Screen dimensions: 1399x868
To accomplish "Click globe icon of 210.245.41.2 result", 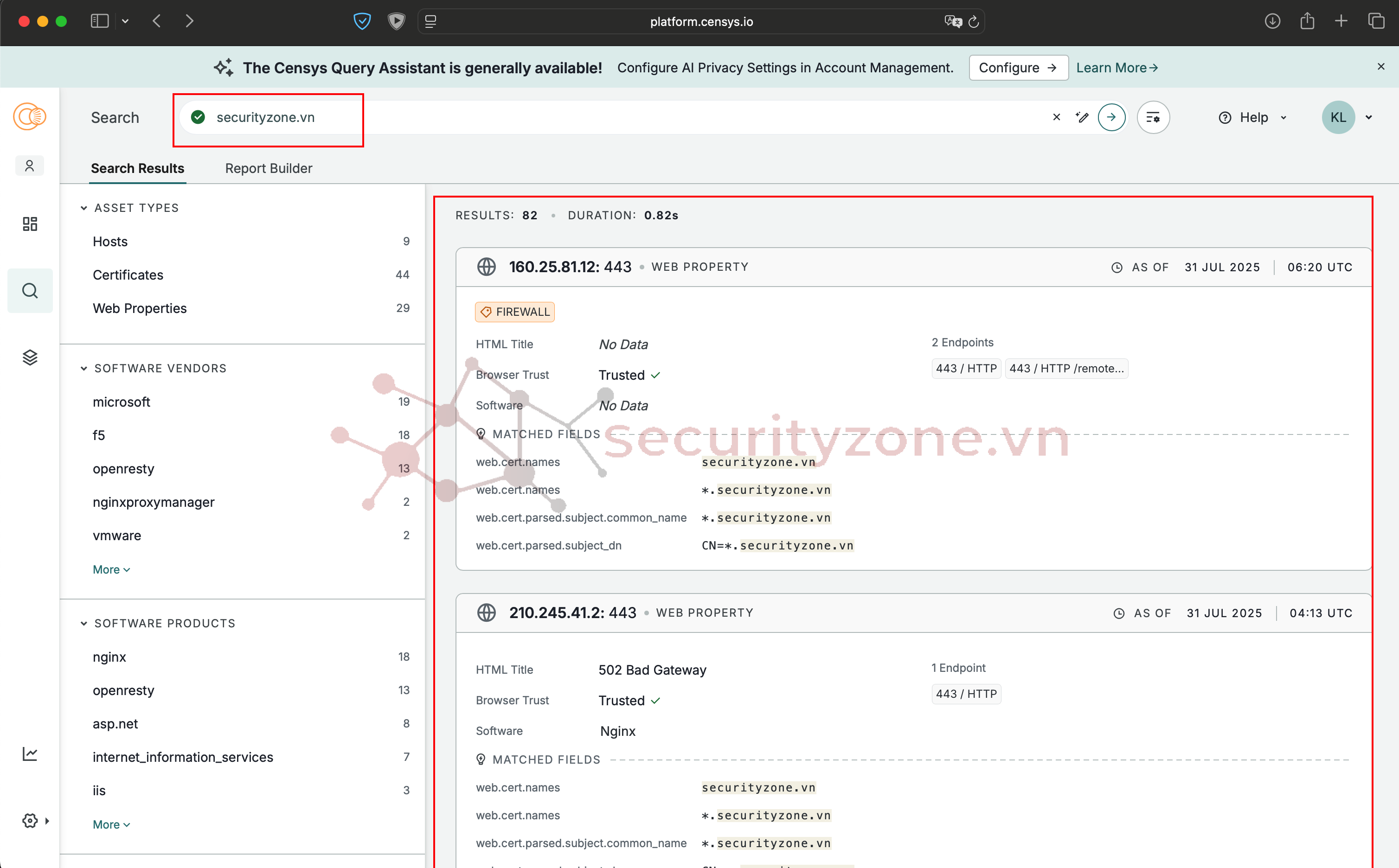I will (x=487, y=613).
